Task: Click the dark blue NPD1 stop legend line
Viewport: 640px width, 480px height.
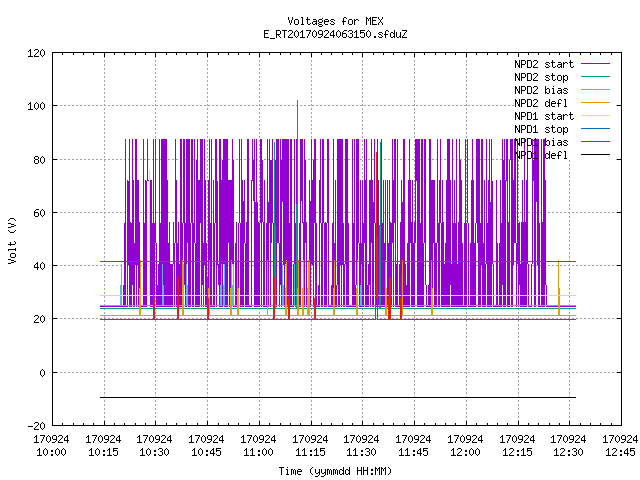Action: (596, 129)
